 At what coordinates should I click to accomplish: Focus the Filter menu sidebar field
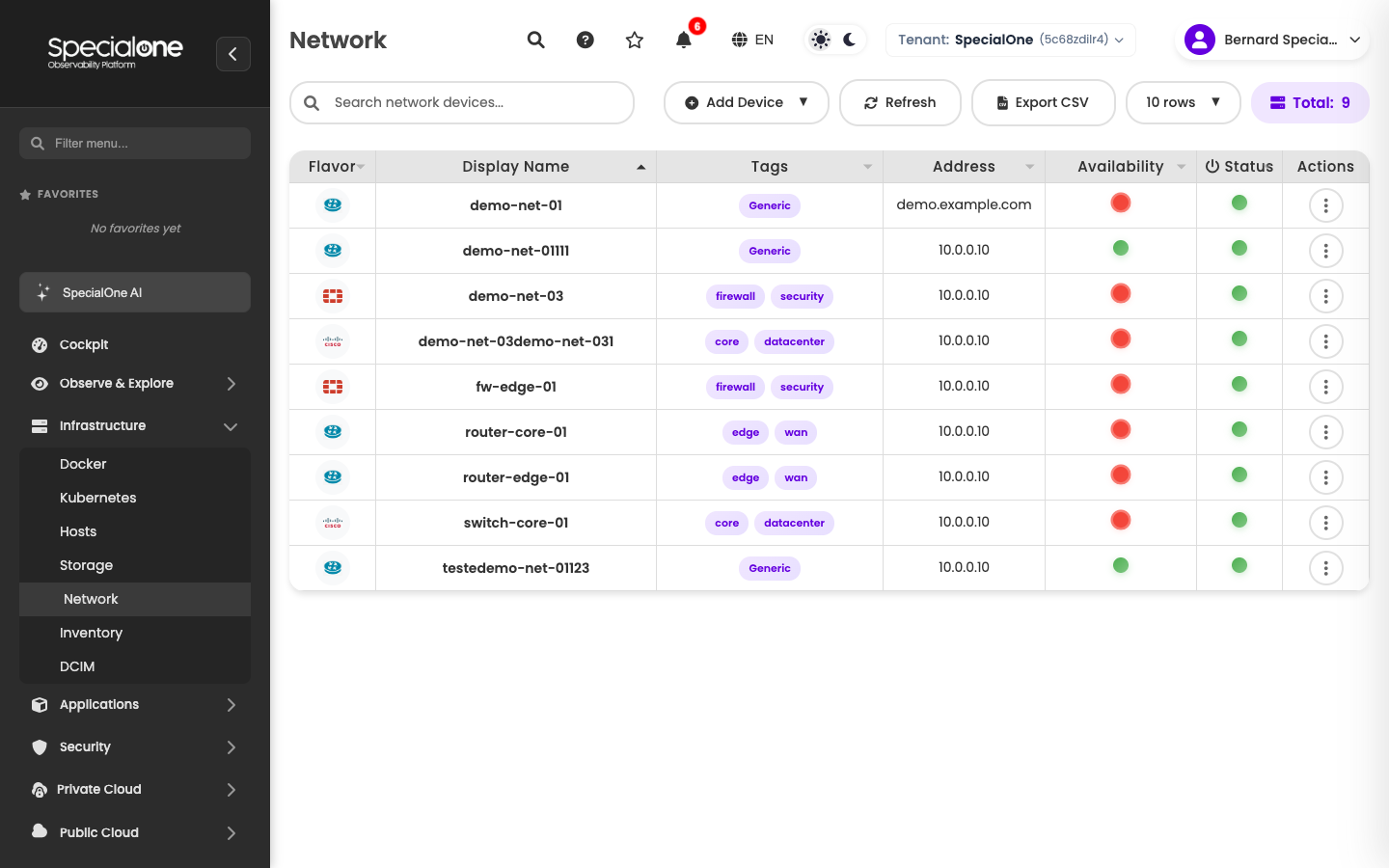click(135, 143)
